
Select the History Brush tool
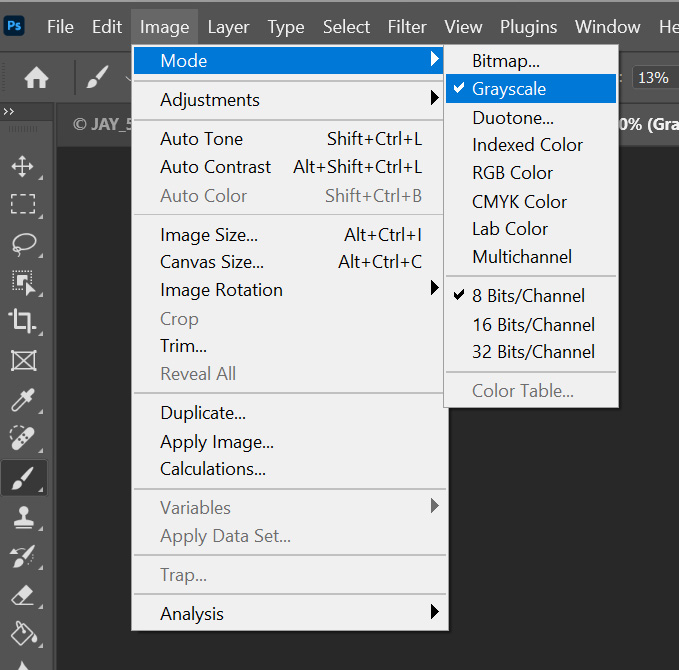tap(23, 556)
